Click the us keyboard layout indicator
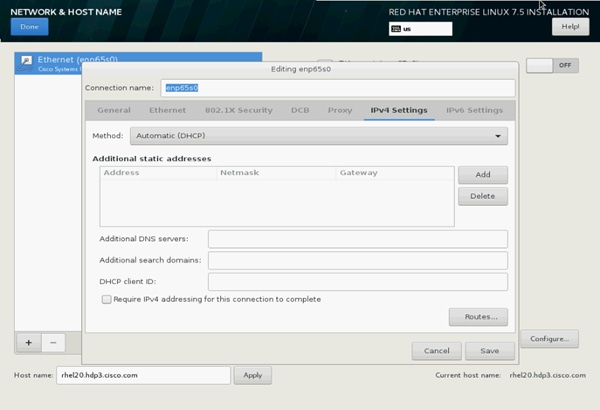The width and height of the screenshot is (600, 410). (x=420, y=29)
